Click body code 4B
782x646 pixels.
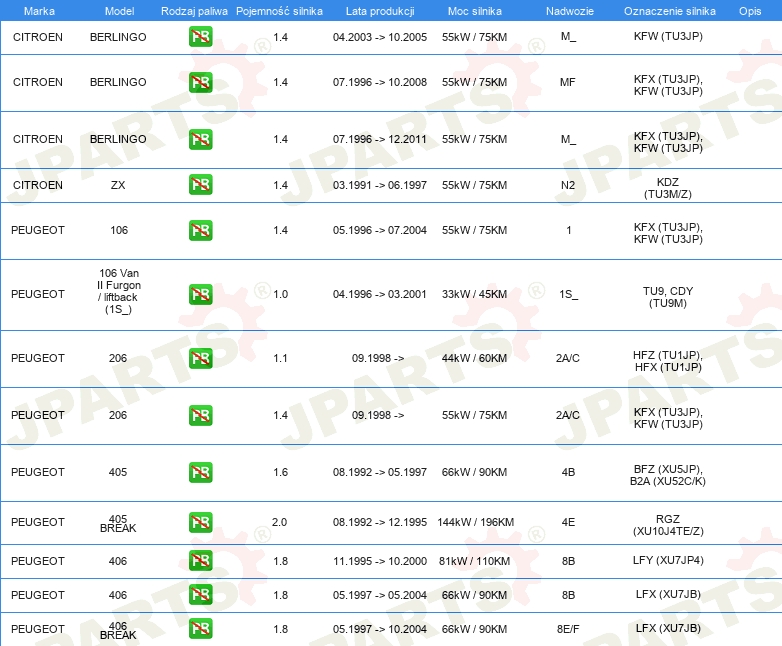click(x=569, y=472)
